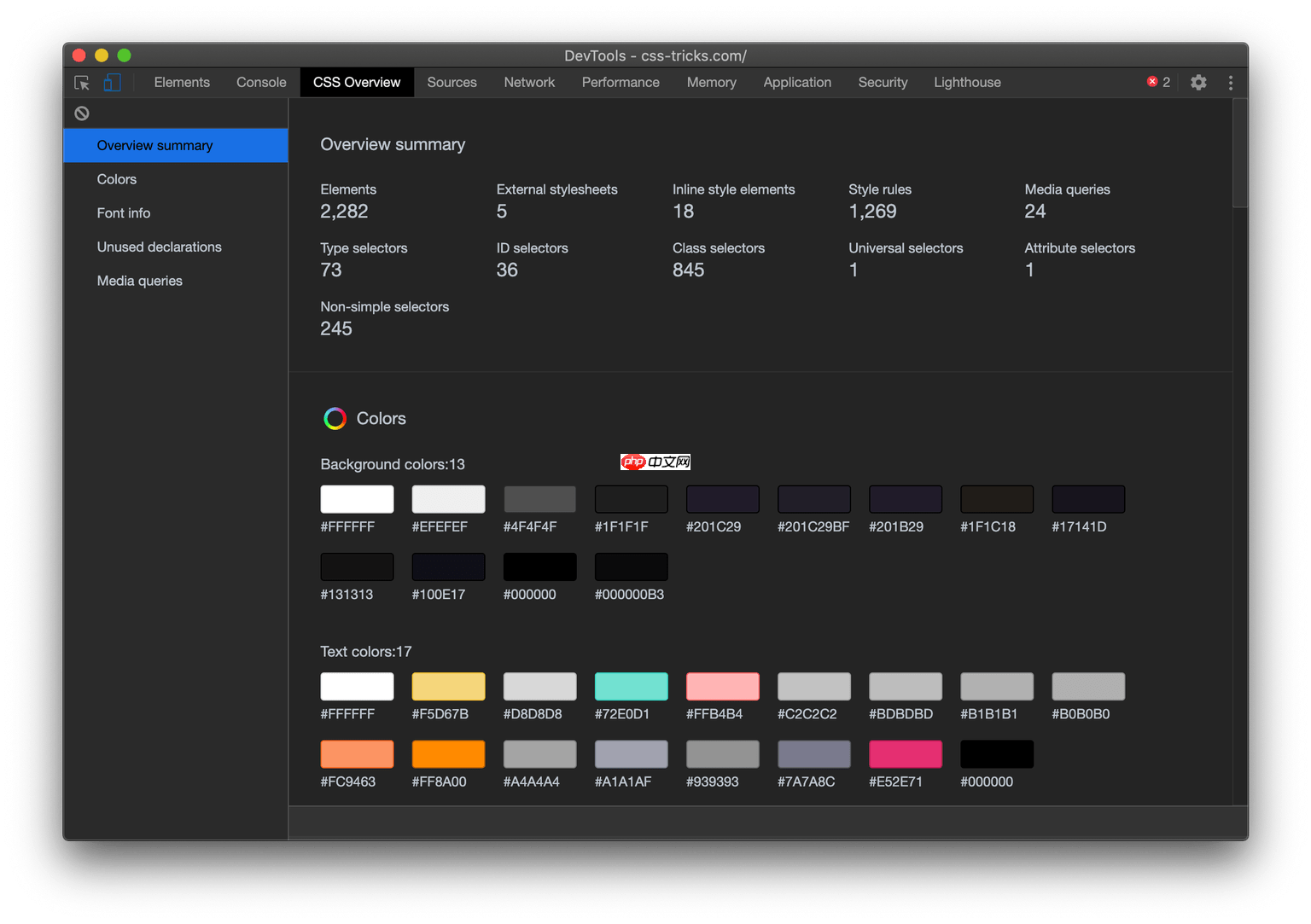Go to Unused declarations section
This screenshot has width=1311, height=924.
point(160,247)
